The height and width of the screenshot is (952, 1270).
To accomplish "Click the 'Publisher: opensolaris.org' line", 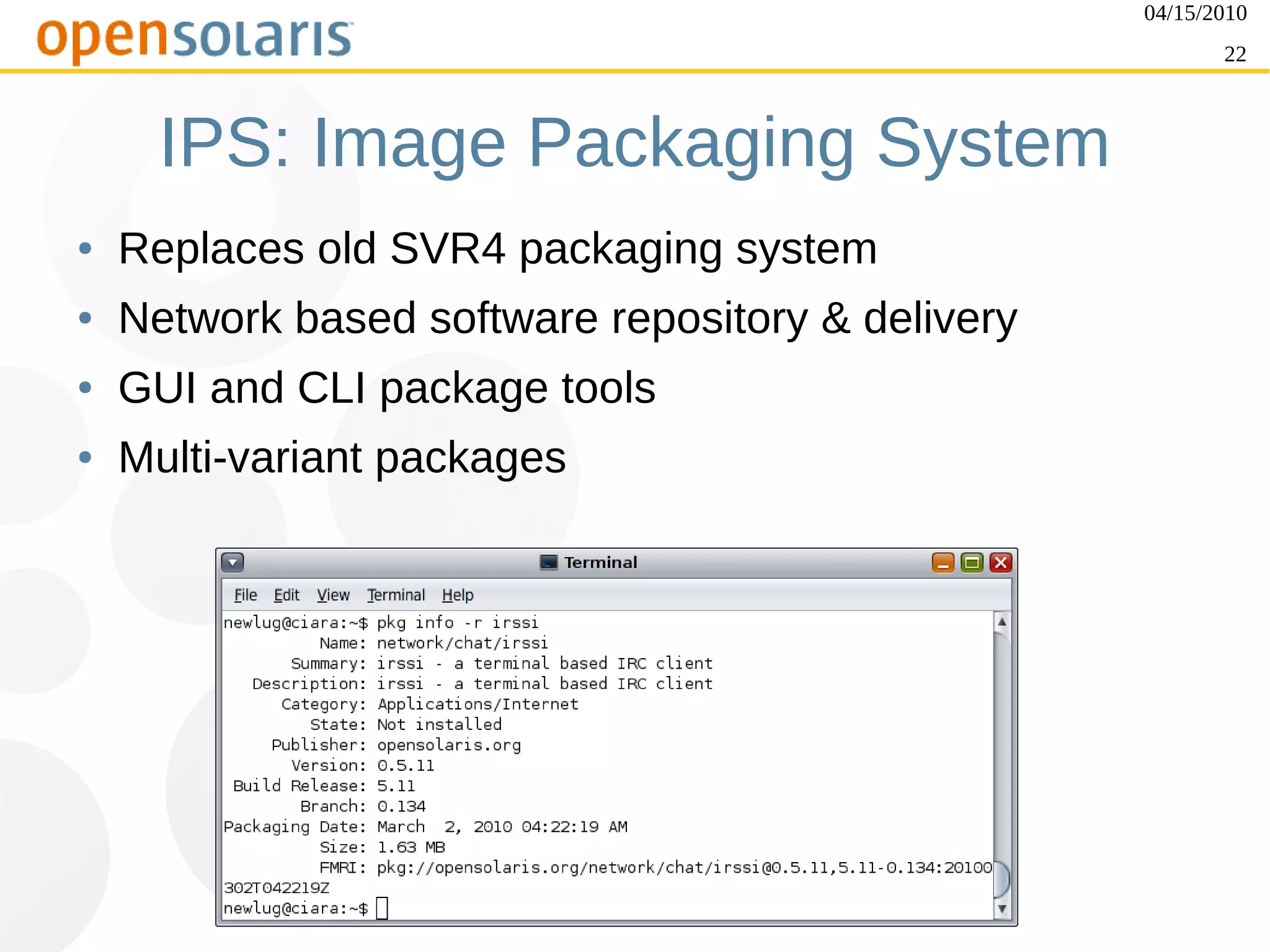I will tap(396, 745).
